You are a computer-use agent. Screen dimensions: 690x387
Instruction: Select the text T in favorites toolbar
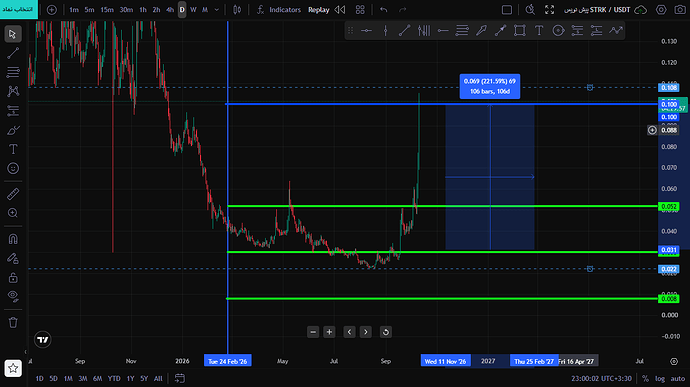539,30
